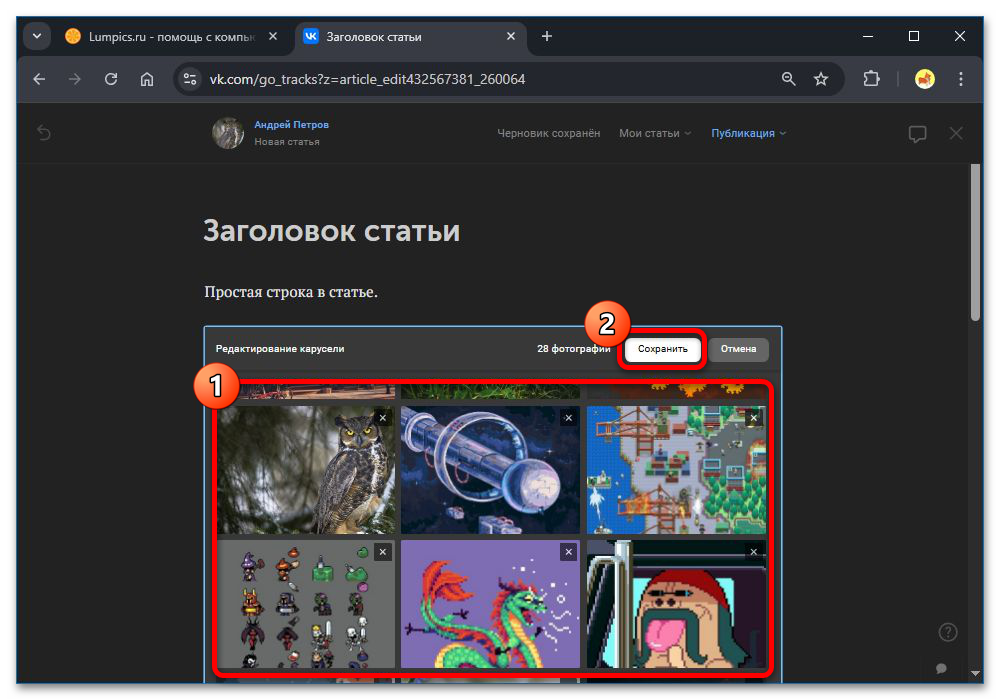The width and height of the screenshot is (1000, 700).
Task: Cancel carousel editing with the Отмена button
Action: (739, 349)
